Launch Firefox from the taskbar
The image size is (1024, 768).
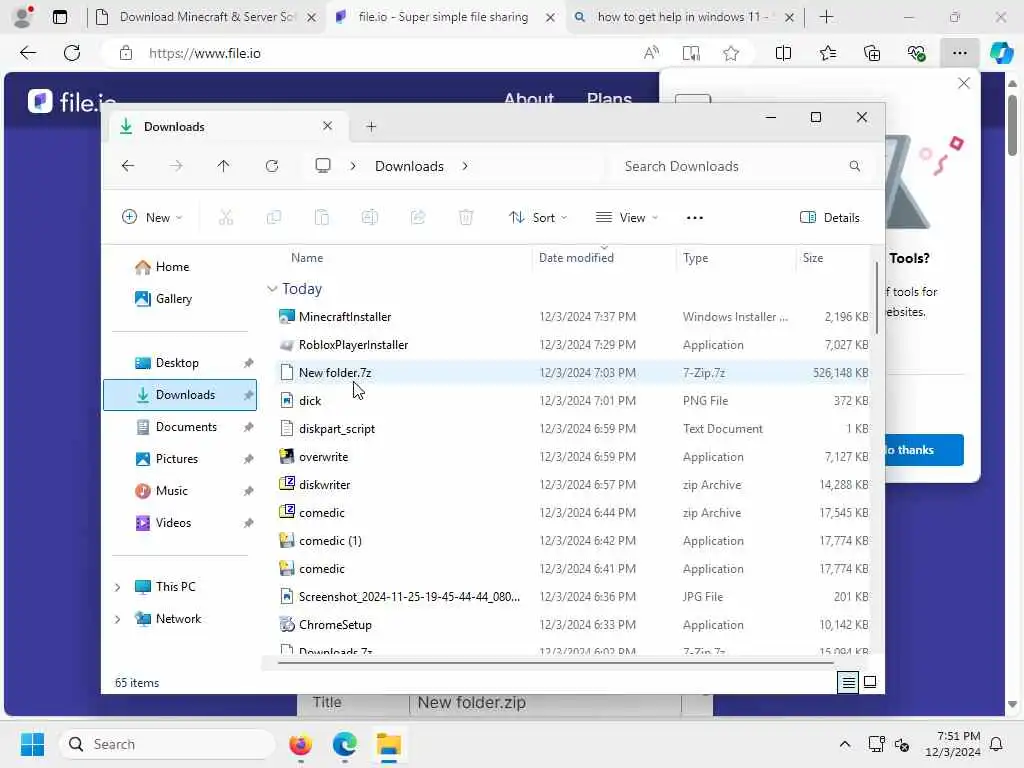click(x=300, y=744)
